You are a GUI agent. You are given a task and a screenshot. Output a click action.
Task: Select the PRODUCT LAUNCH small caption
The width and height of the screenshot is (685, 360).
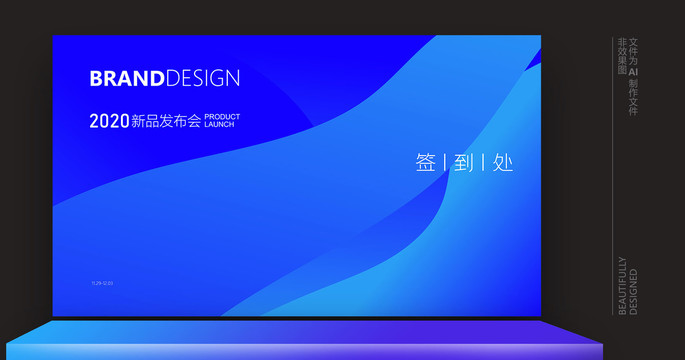coord(222,121)
